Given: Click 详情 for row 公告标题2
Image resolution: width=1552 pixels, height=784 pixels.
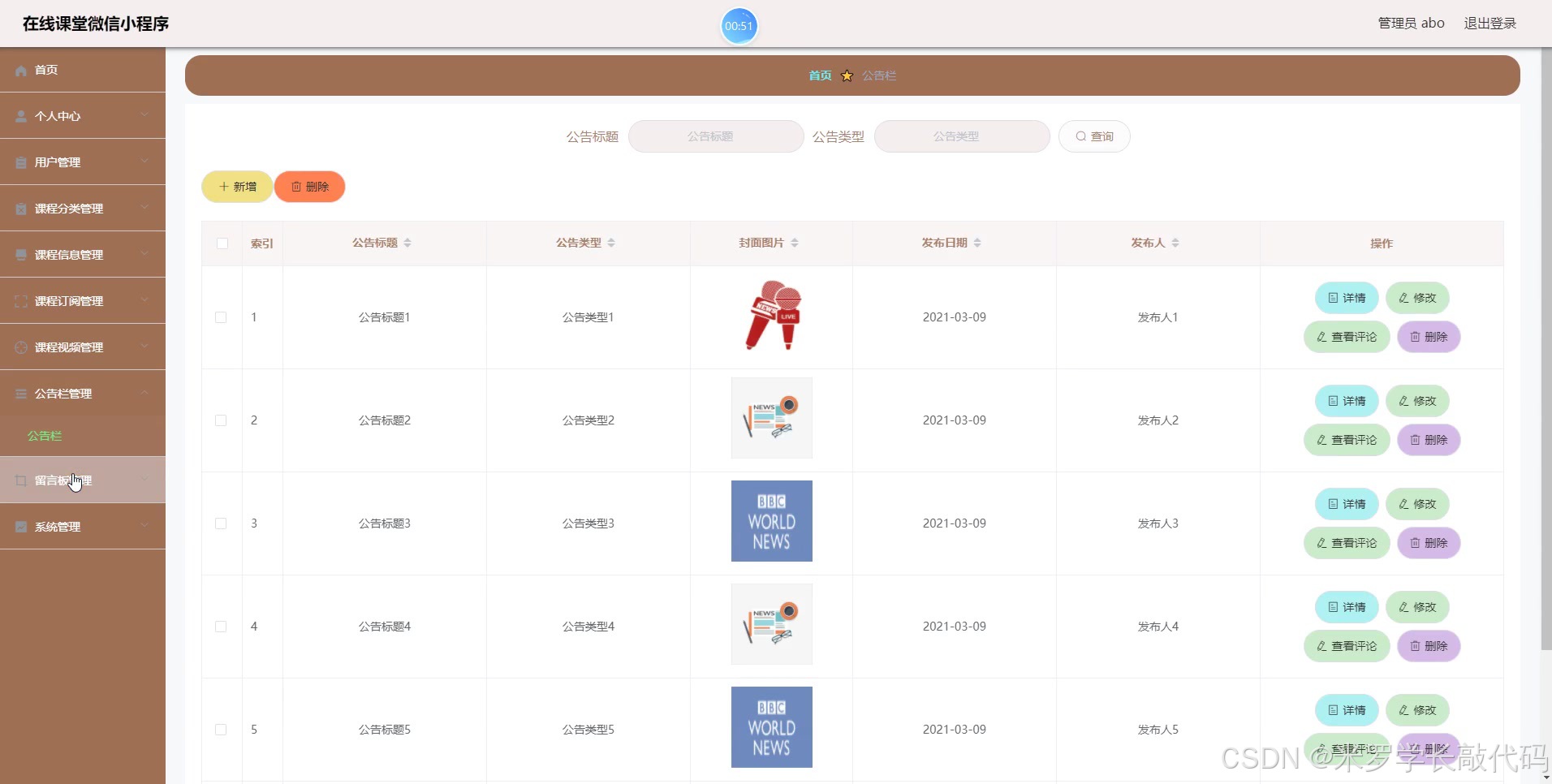Looking at the screenshot, I should [1345, 400].
